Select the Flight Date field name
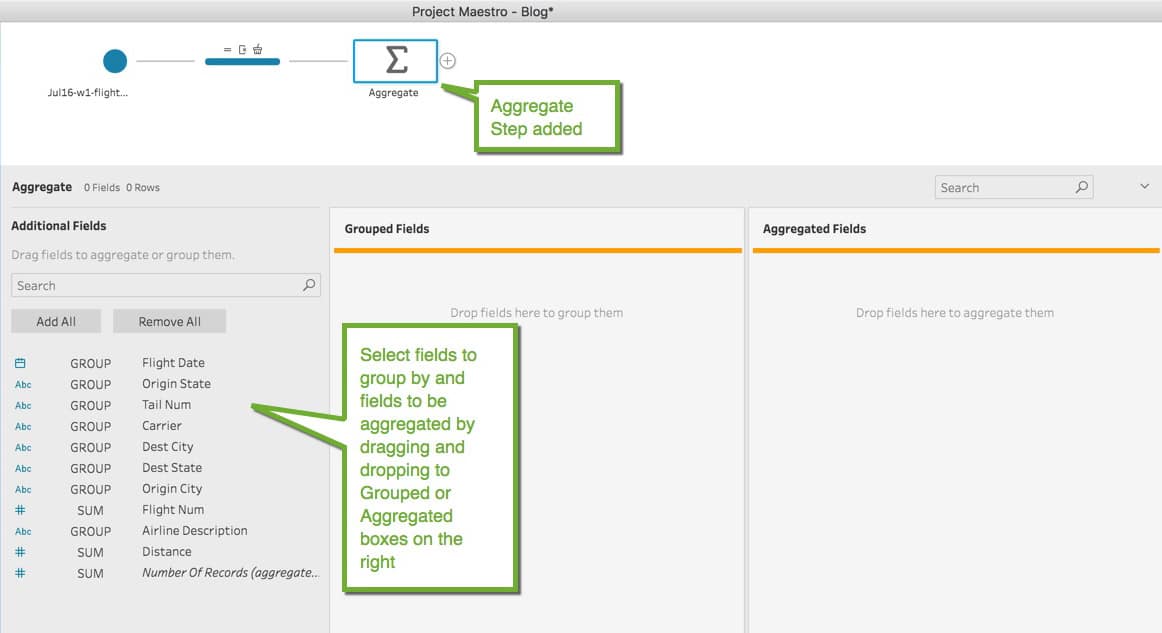Viewport: 1162px width, 633px height. [173, 362]
